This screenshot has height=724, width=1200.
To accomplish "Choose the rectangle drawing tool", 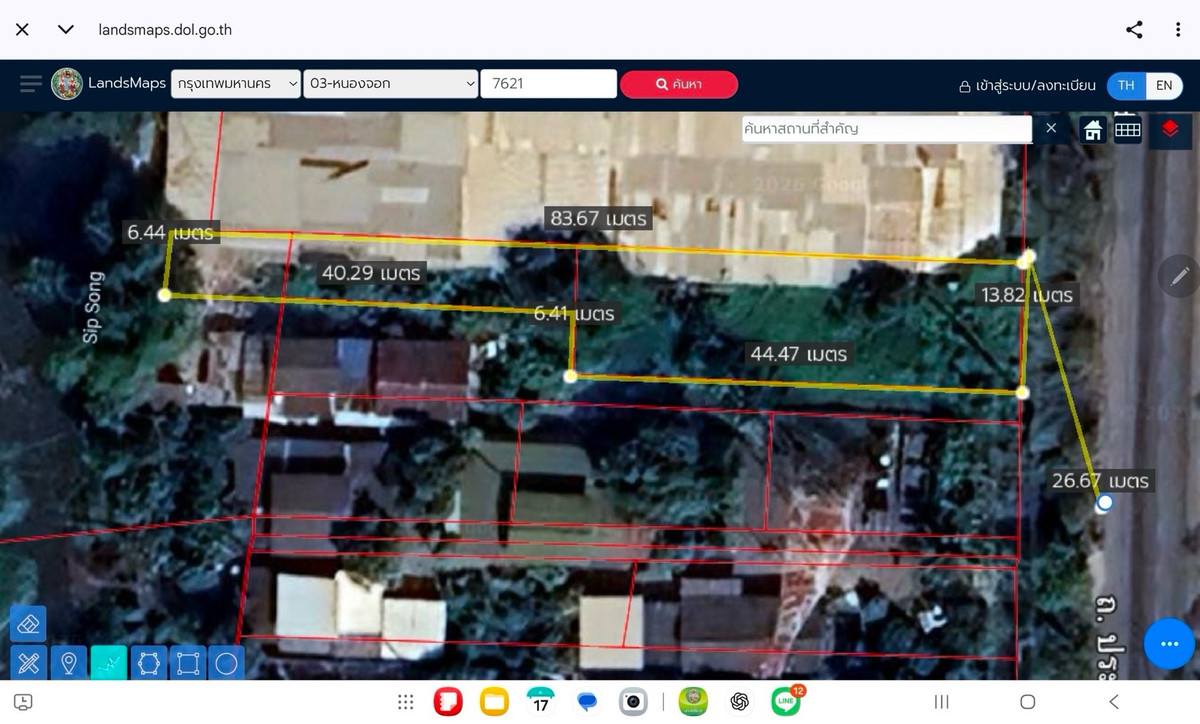I will 187,662.
